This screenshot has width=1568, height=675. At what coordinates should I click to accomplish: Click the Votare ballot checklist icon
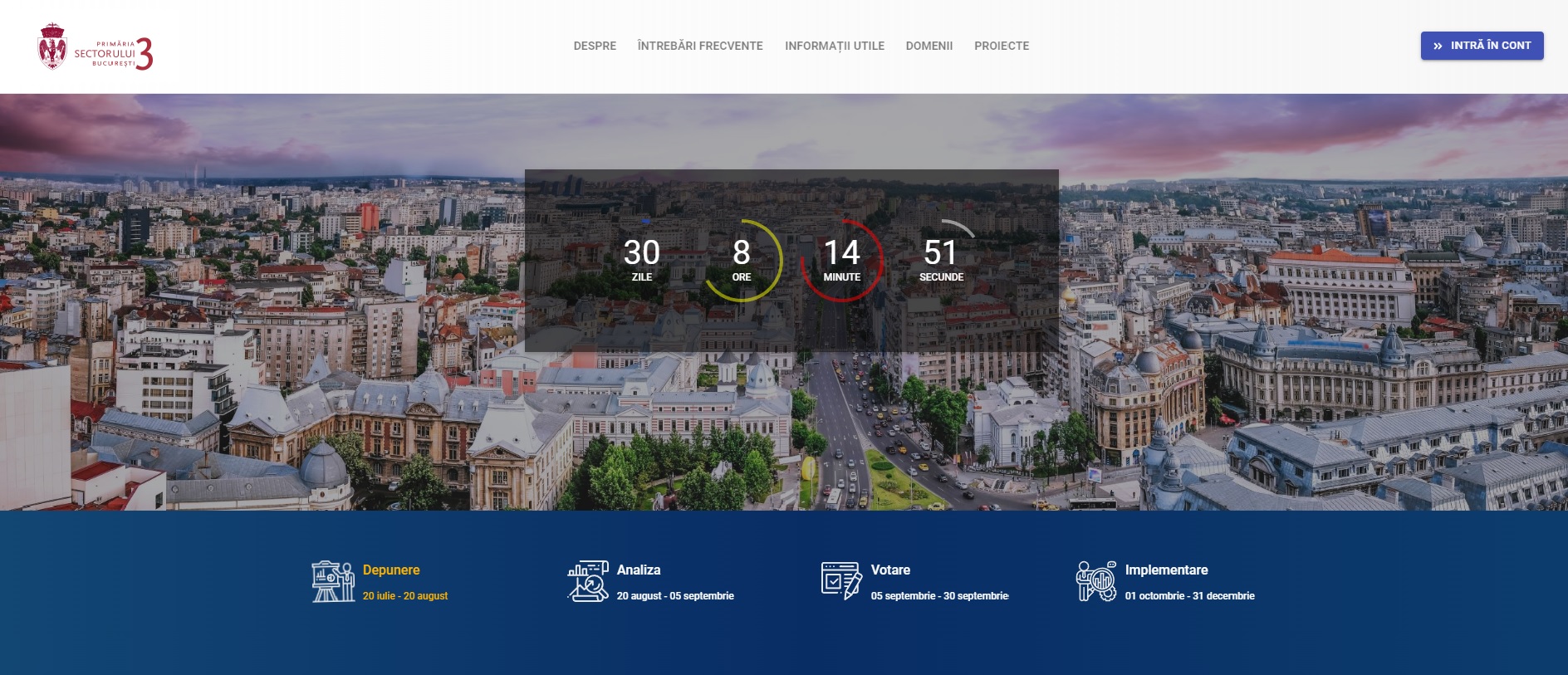pos(841,580)
